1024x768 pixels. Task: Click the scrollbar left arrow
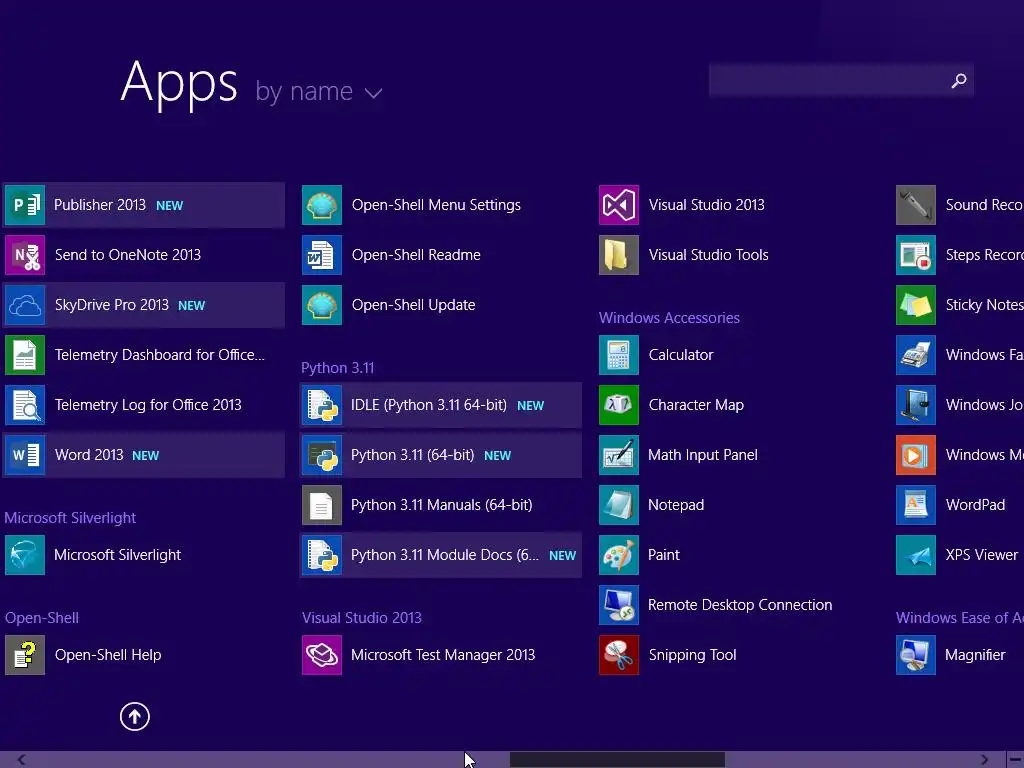pyautogui.click(x=22, y=760)
